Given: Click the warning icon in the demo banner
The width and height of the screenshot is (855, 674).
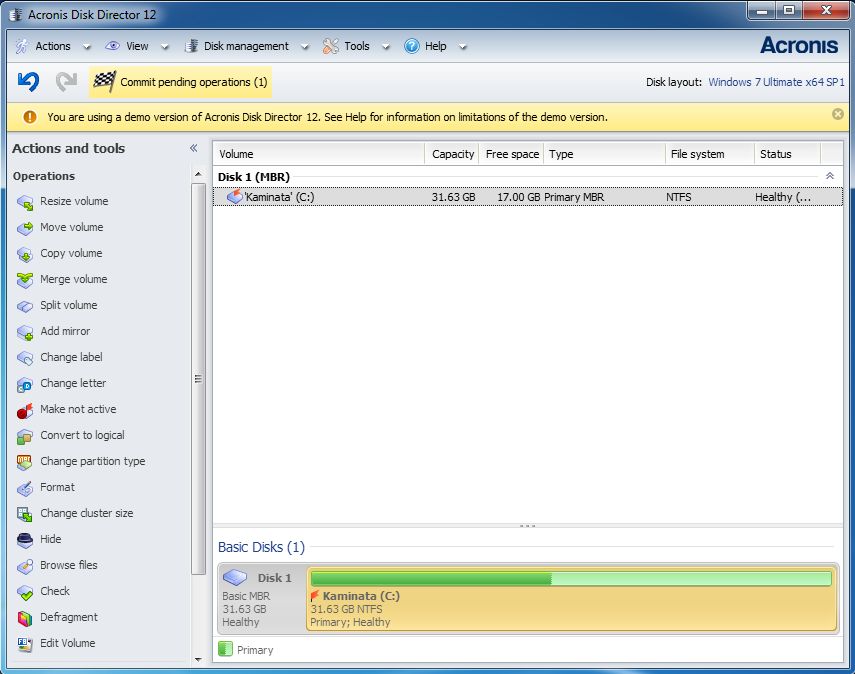Looking at the screenshot, I should (x=30, y=117).
